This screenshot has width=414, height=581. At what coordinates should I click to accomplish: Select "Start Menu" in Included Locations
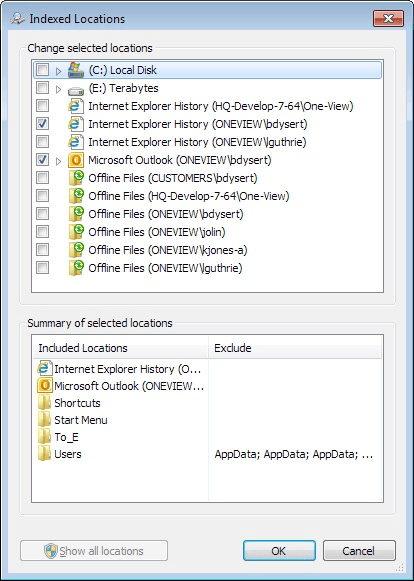[x=81, y=420]
